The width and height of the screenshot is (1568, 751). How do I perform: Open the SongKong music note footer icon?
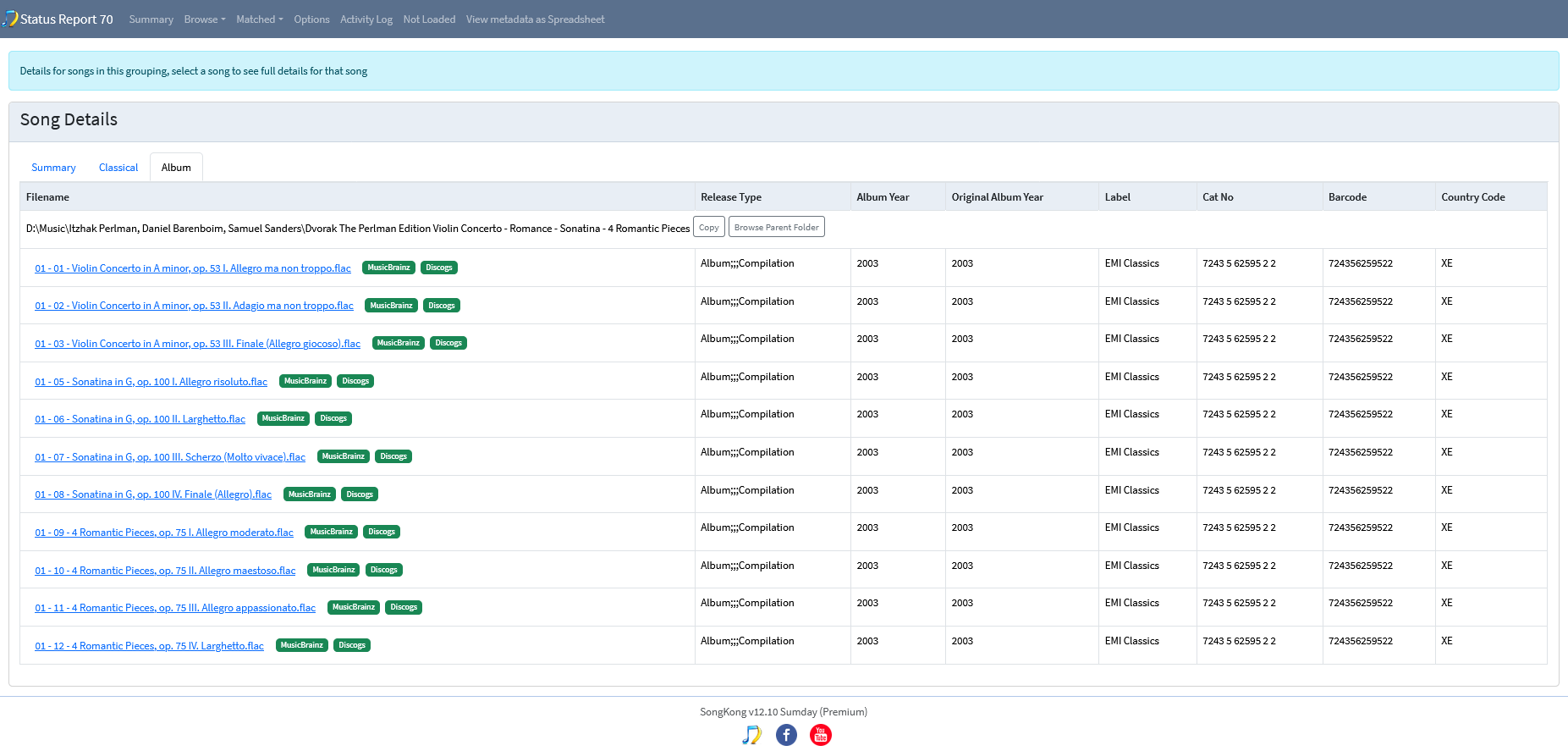click(x=751, y=735)
